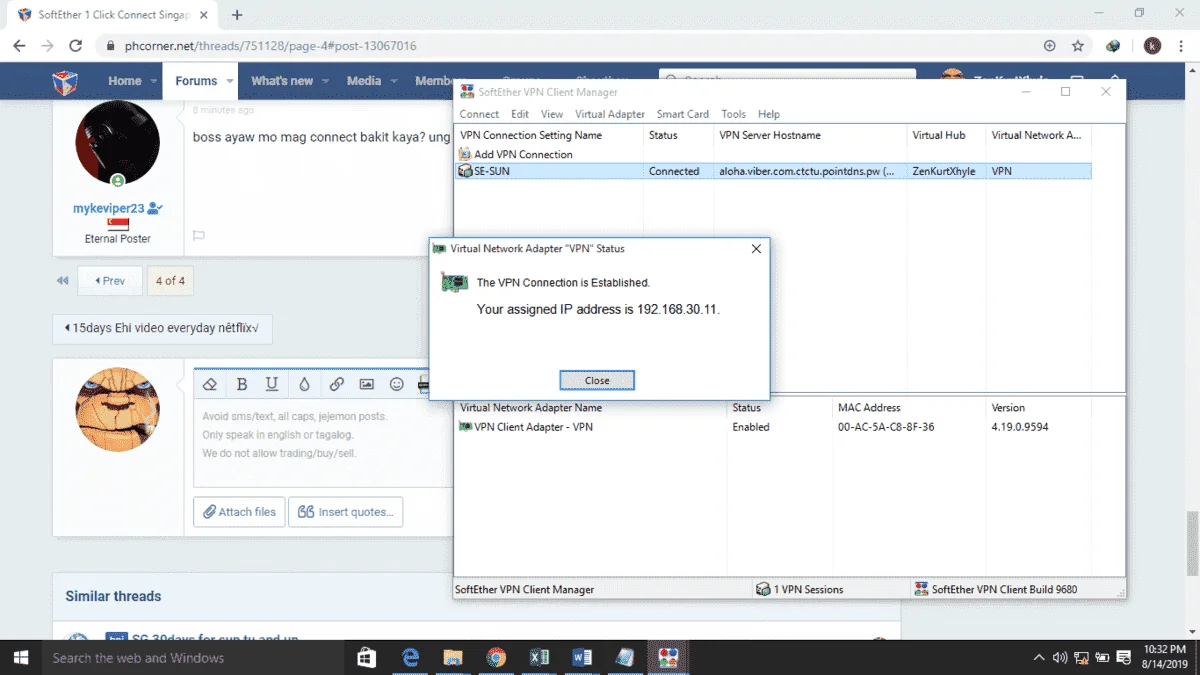The height and width of the screenshot is (675, 1200).
Task: Open the 15days Ehi video everyday thread link
Action: [162, 327]
